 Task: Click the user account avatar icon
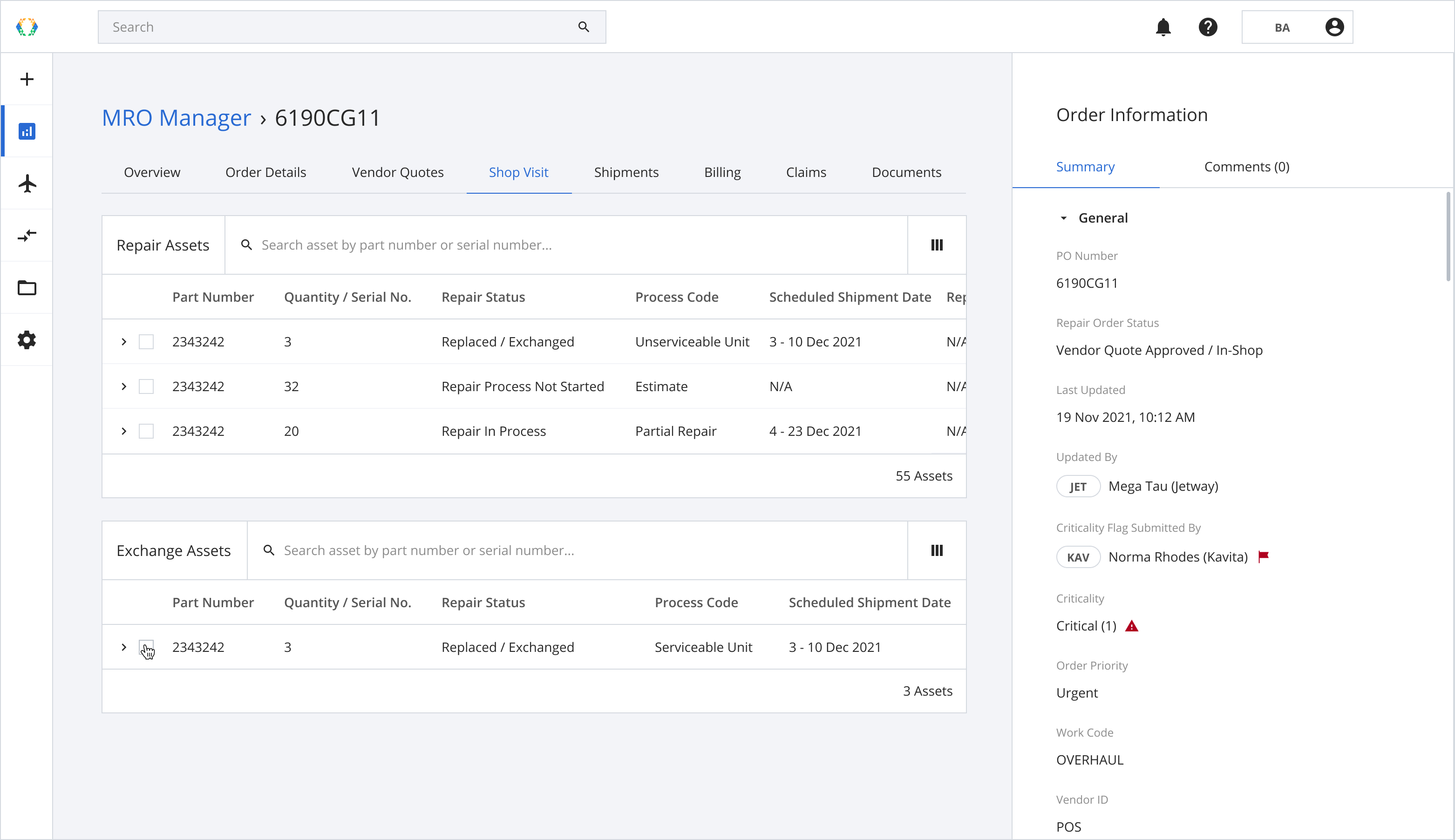1334,27
